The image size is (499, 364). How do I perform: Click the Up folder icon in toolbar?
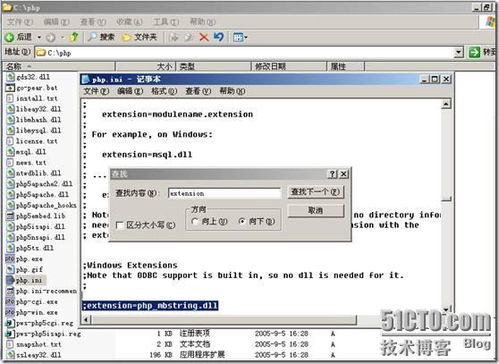[74, 37]
